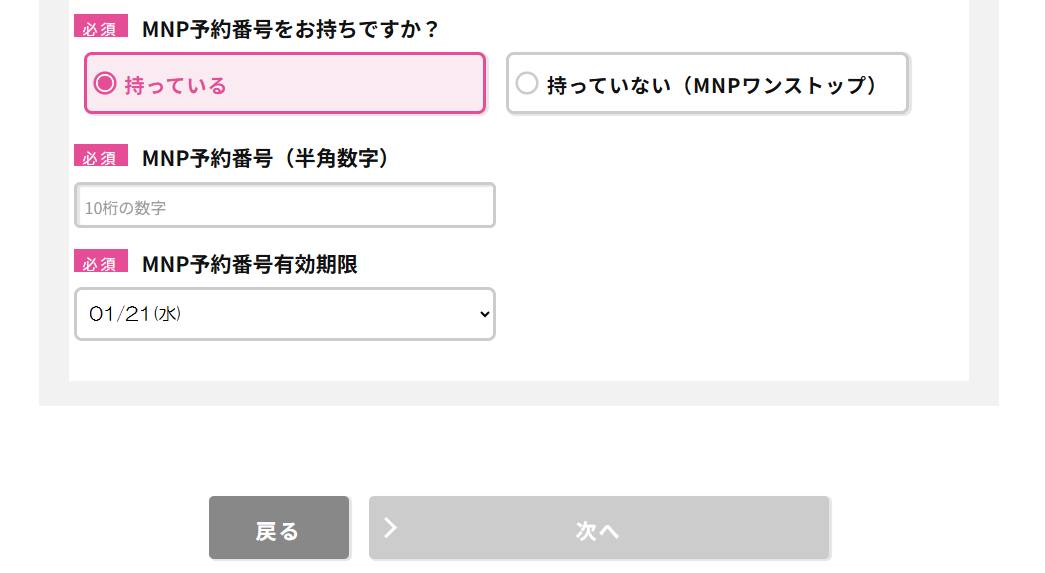Image resolution: width=1045 pixels, height=573 pixels.
Task: Click the MNP予約番号有効期限 field label
Action: click(x=250, y=264)
